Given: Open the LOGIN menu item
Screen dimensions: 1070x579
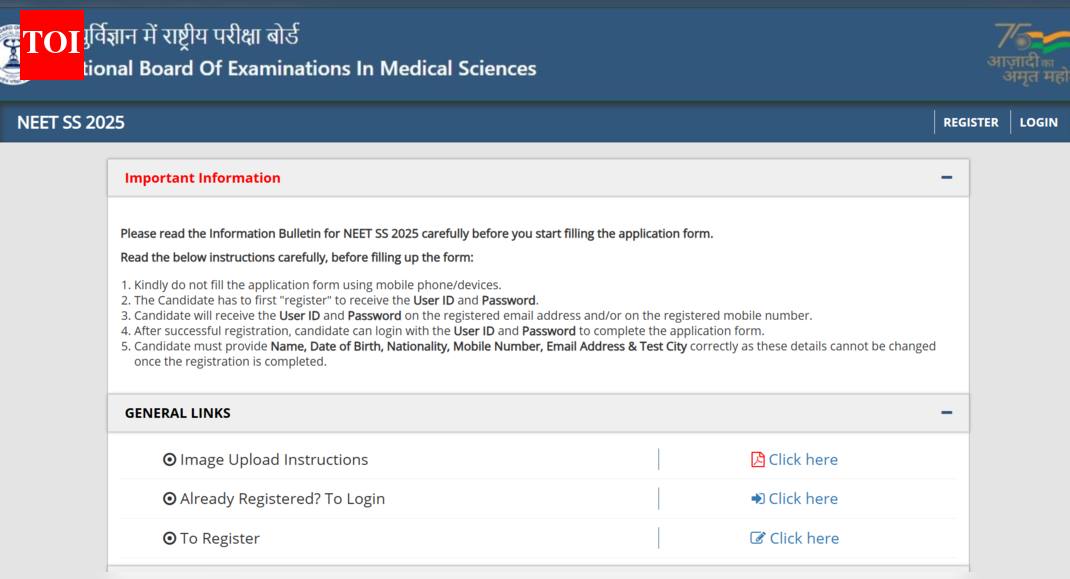Looking at the screenshot, I should coord(1038,122).
